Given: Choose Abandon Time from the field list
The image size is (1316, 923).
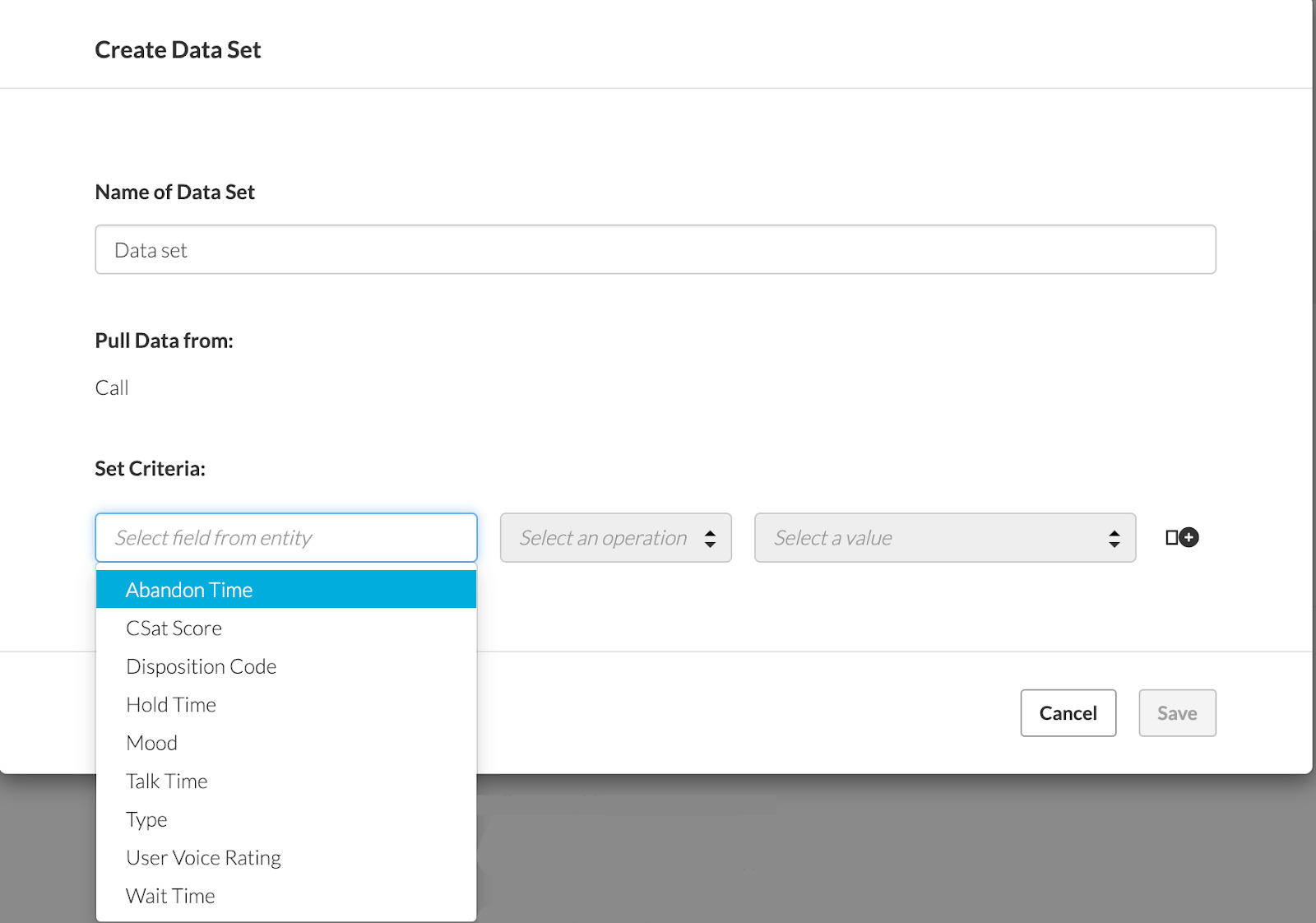Looking at the screenshot, I should pyautogui.click(x=286, y=590).
